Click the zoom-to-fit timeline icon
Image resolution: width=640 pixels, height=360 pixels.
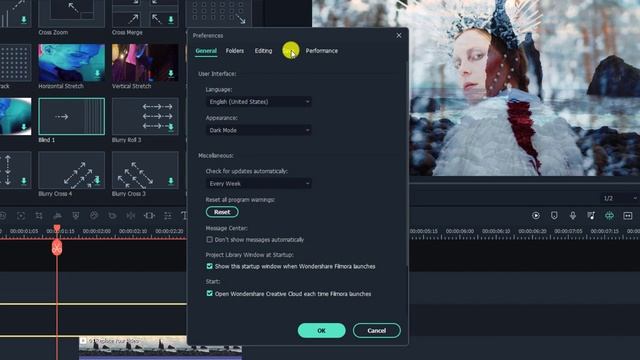pos(628,216)
